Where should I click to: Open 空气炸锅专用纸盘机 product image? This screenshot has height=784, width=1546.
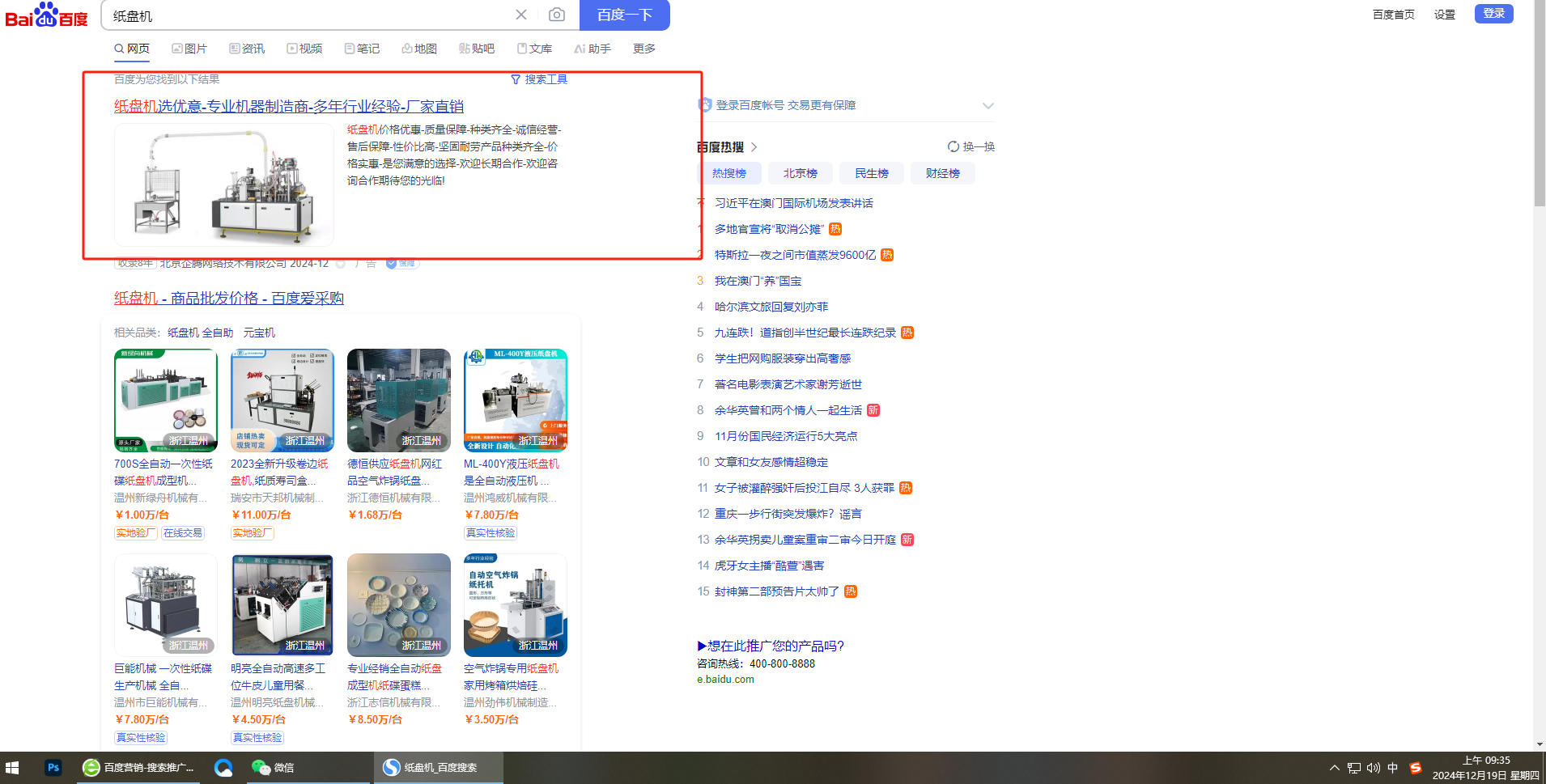pyautogui.click(x=516, y=605)
